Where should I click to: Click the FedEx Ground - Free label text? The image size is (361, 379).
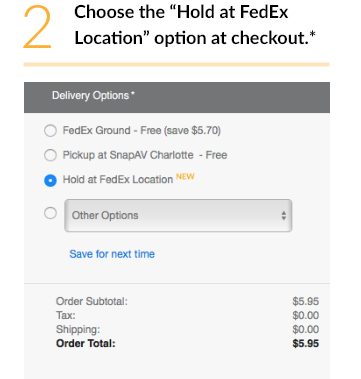(142, 130)
